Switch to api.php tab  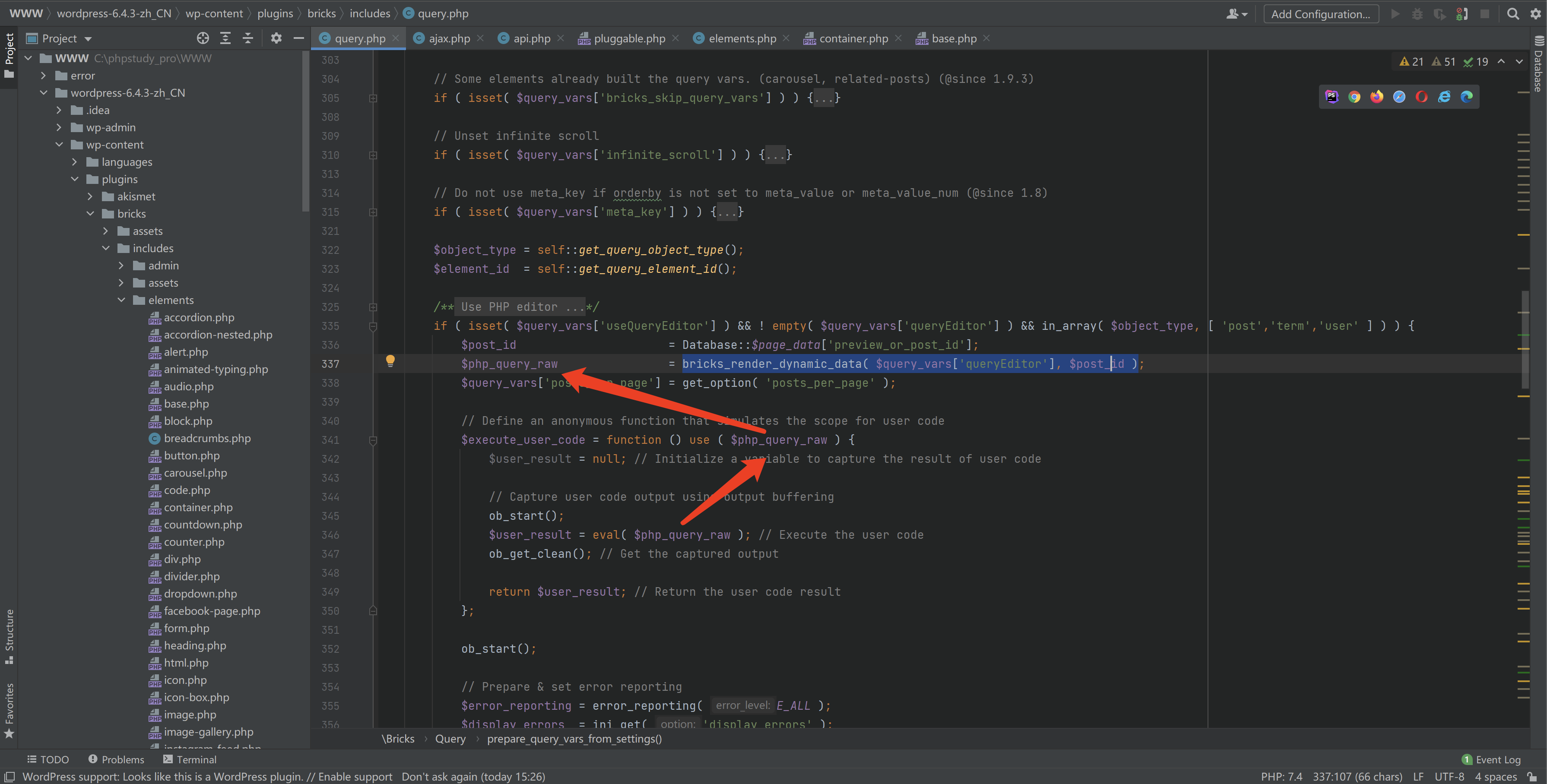click(x=532, y=38)
